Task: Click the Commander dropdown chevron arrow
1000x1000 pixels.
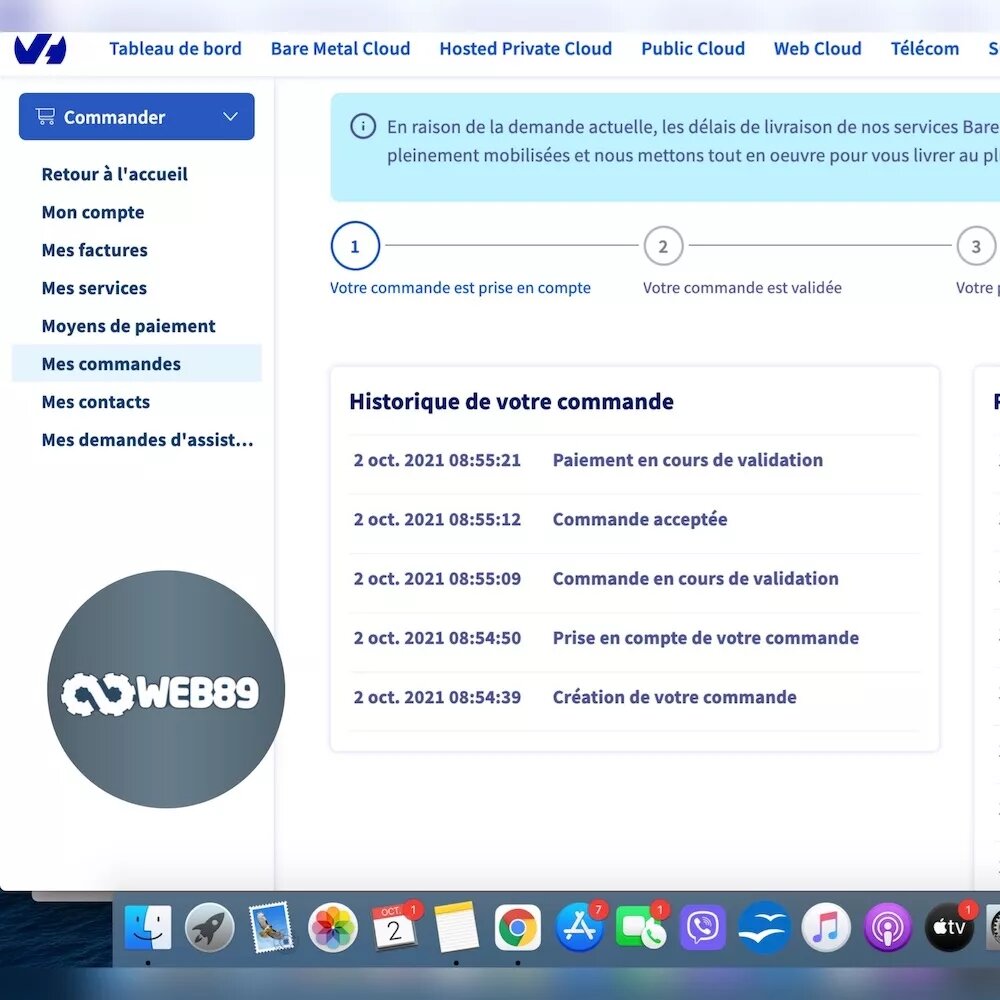Action: coord(230,117)
